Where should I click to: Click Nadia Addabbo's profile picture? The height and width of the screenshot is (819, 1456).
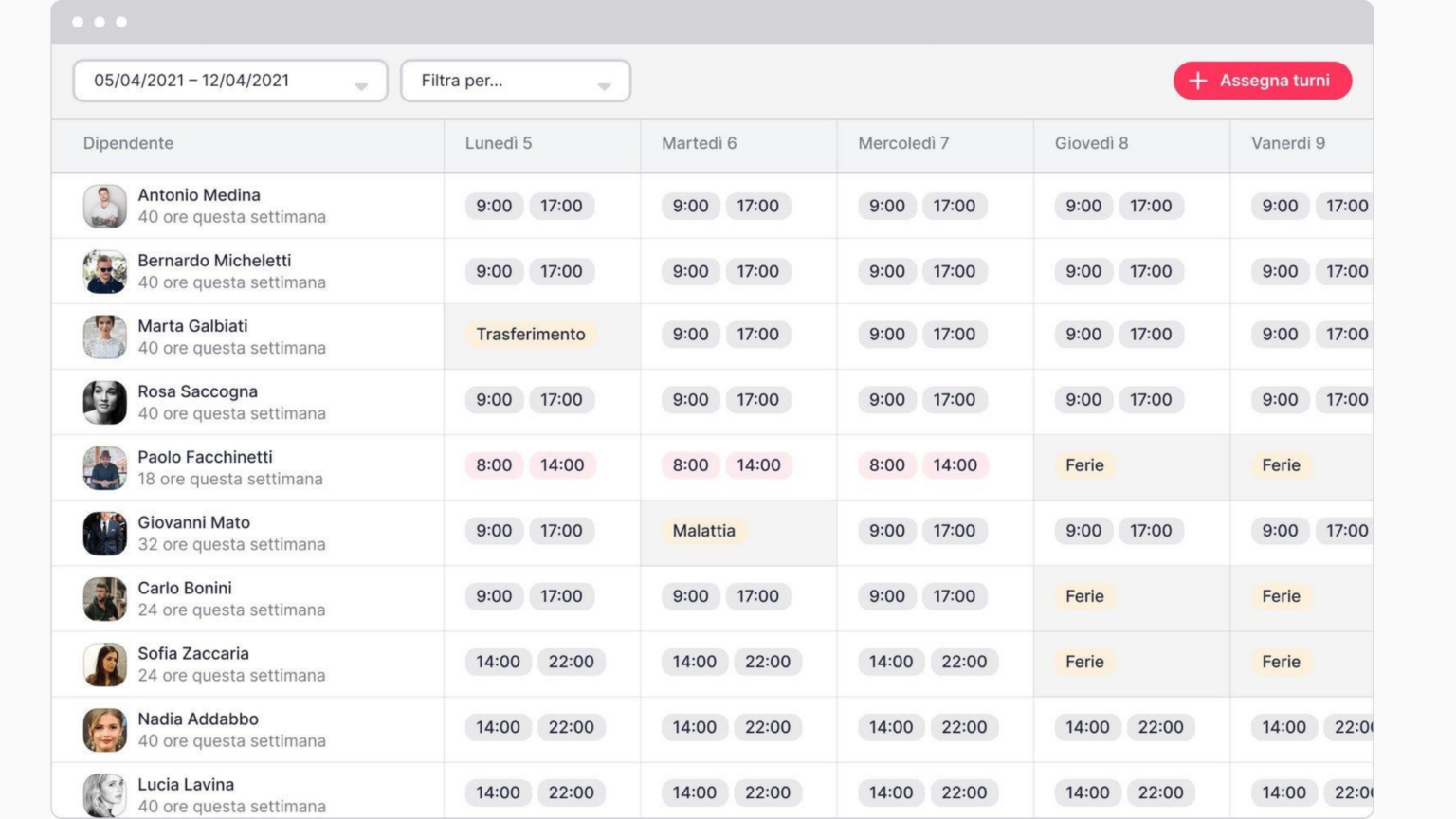(105, 729)
